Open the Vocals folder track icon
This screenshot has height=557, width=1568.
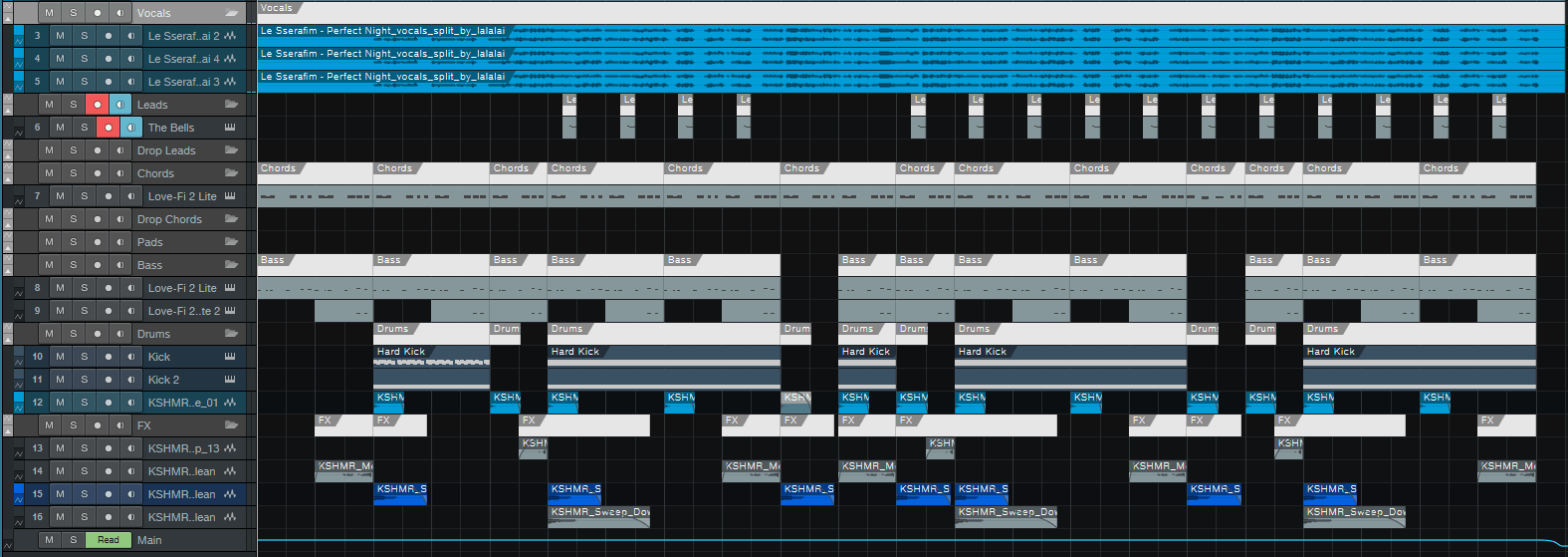pyautogui.click(x=232, y=13)
